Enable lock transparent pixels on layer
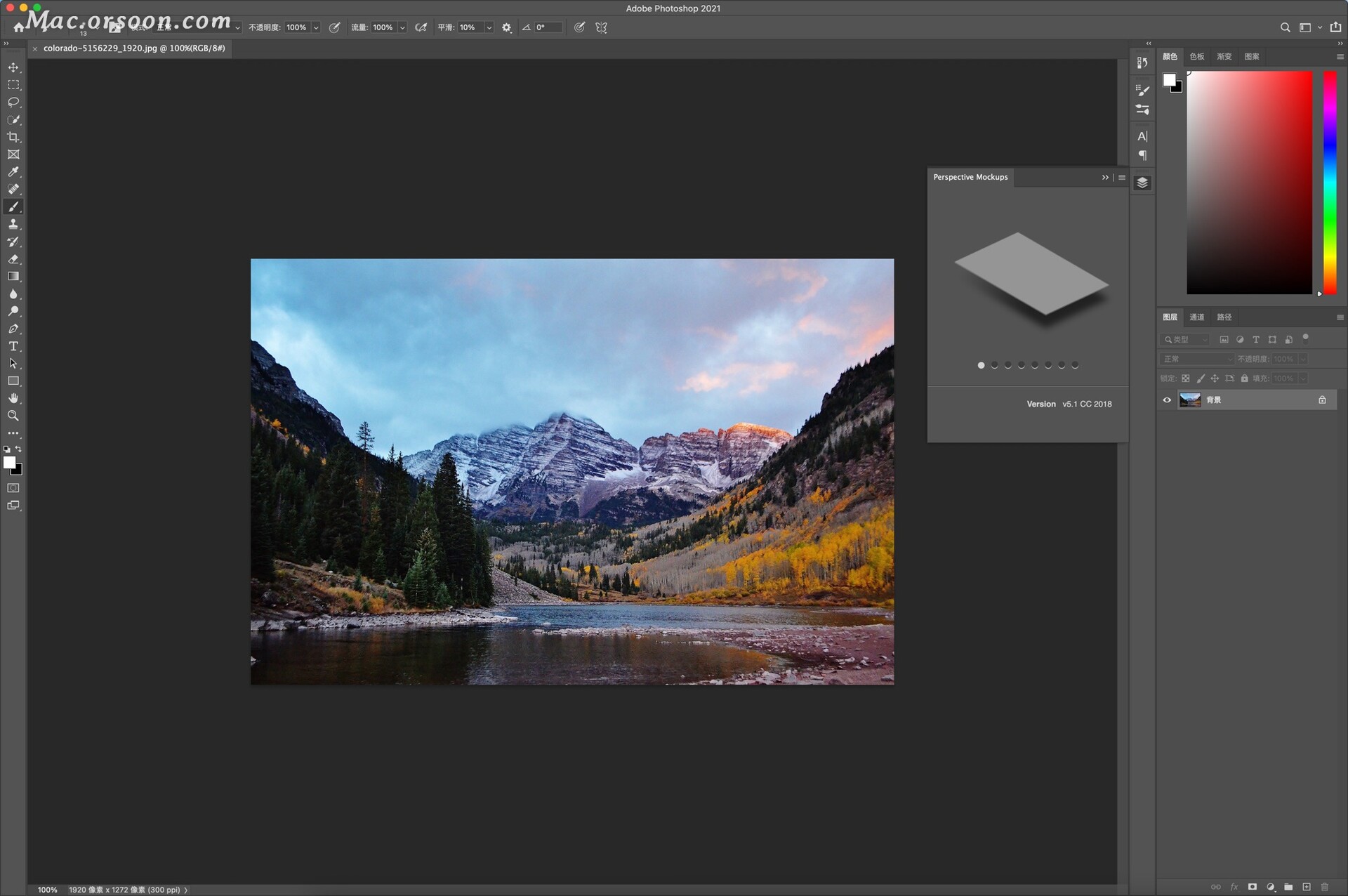Screen dimensions: 1348x896 1186,378
